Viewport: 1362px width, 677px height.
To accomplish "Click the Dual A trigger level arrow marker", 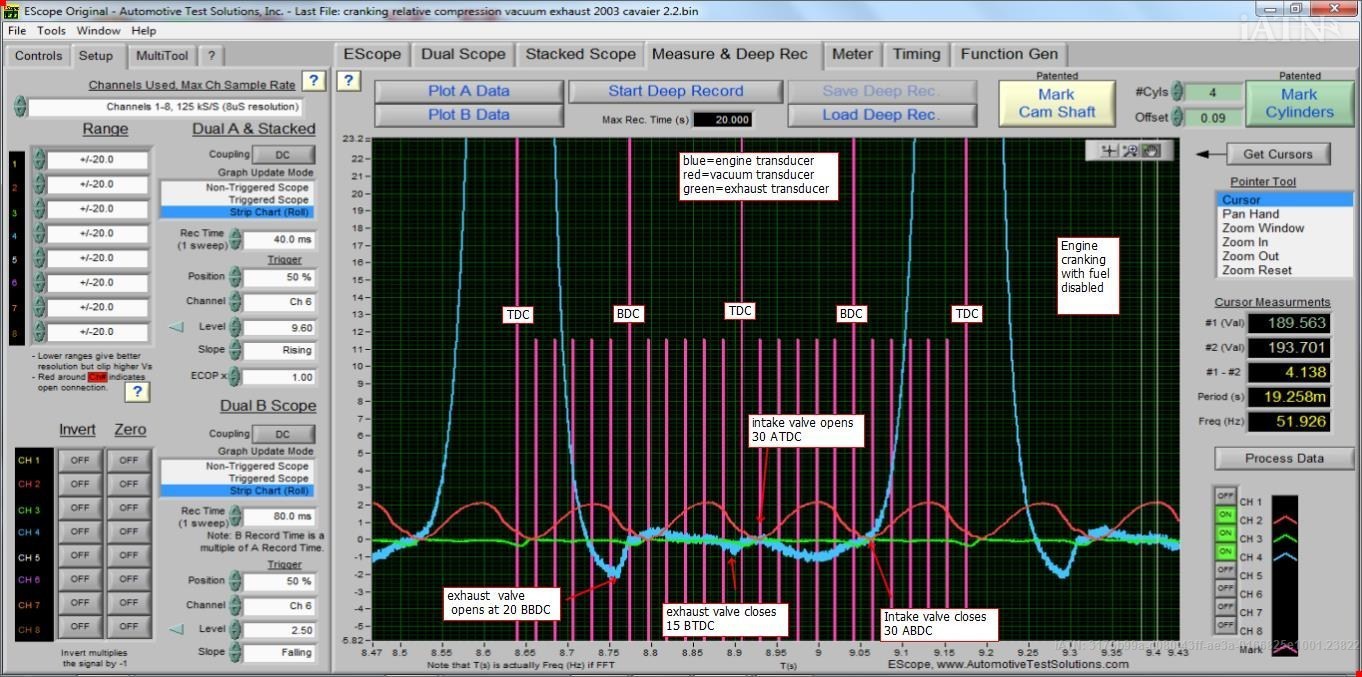I will (176, 327).
